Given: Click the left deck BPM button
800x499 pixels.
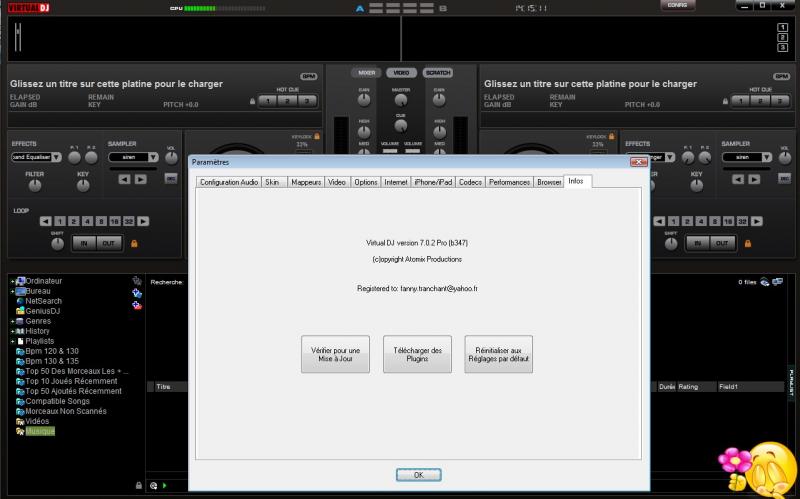Looking at the screenshot, I should [x=308, y=76].
